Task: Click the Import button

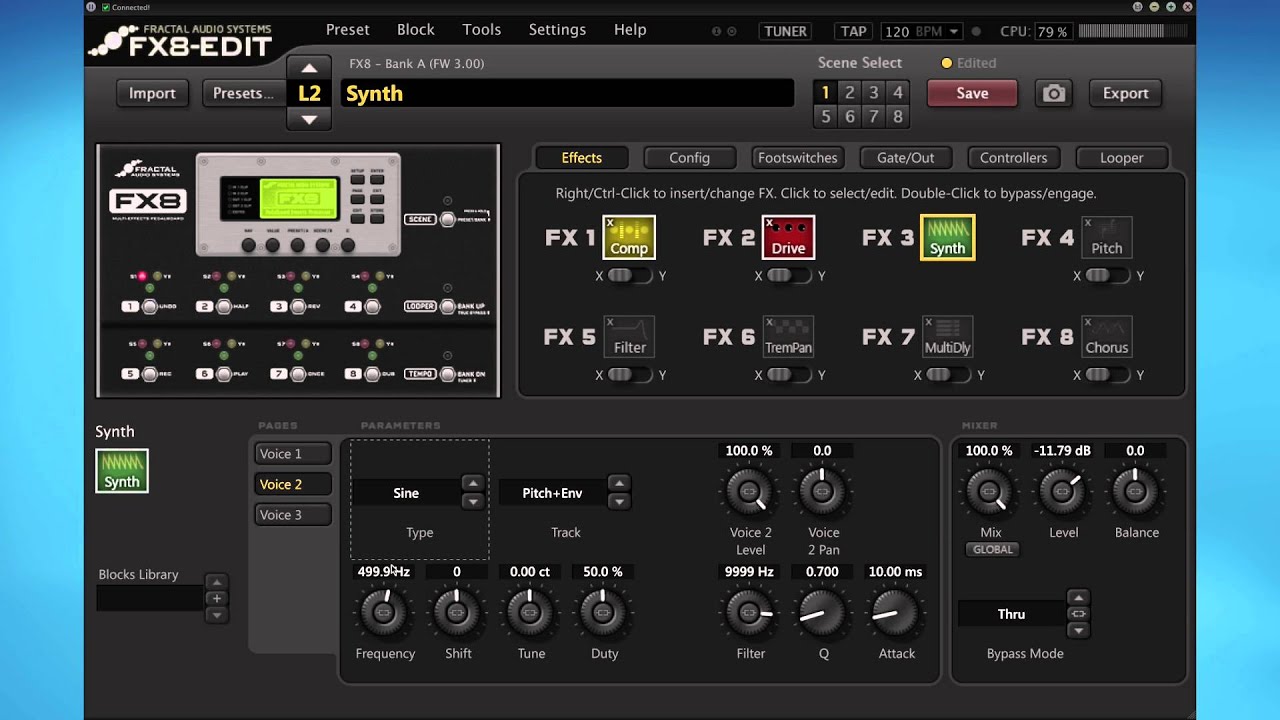Action: coord(152,93)
